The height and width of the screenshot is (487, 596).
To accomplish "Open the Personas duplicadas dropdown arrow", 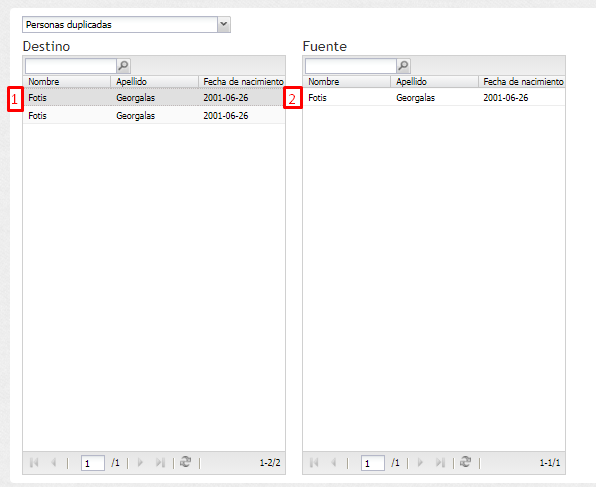I will (224, 24).
